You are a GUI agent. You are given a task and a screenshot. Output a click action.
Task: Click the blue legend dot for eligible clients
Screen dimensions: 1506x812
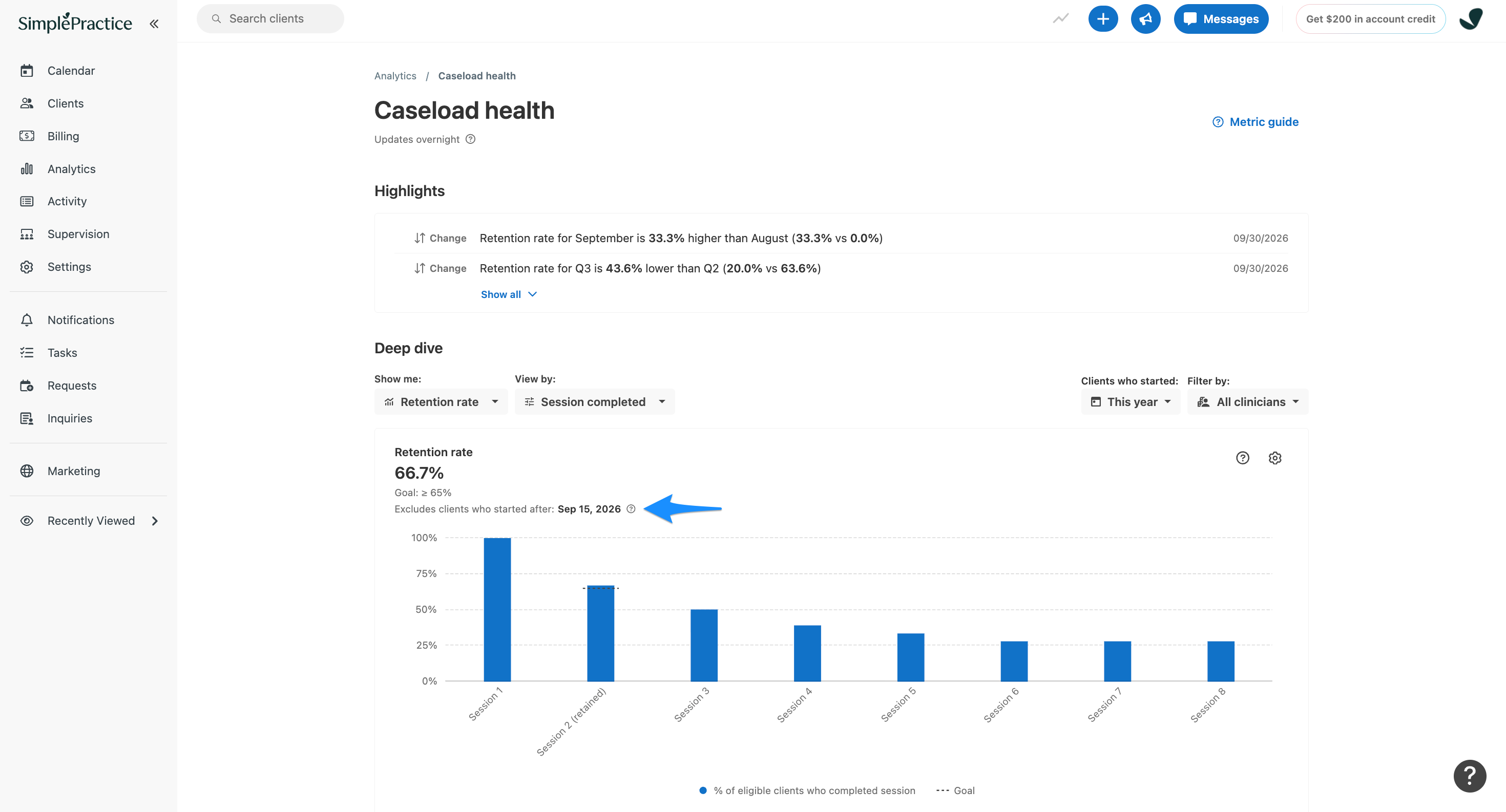pos(703,790)
